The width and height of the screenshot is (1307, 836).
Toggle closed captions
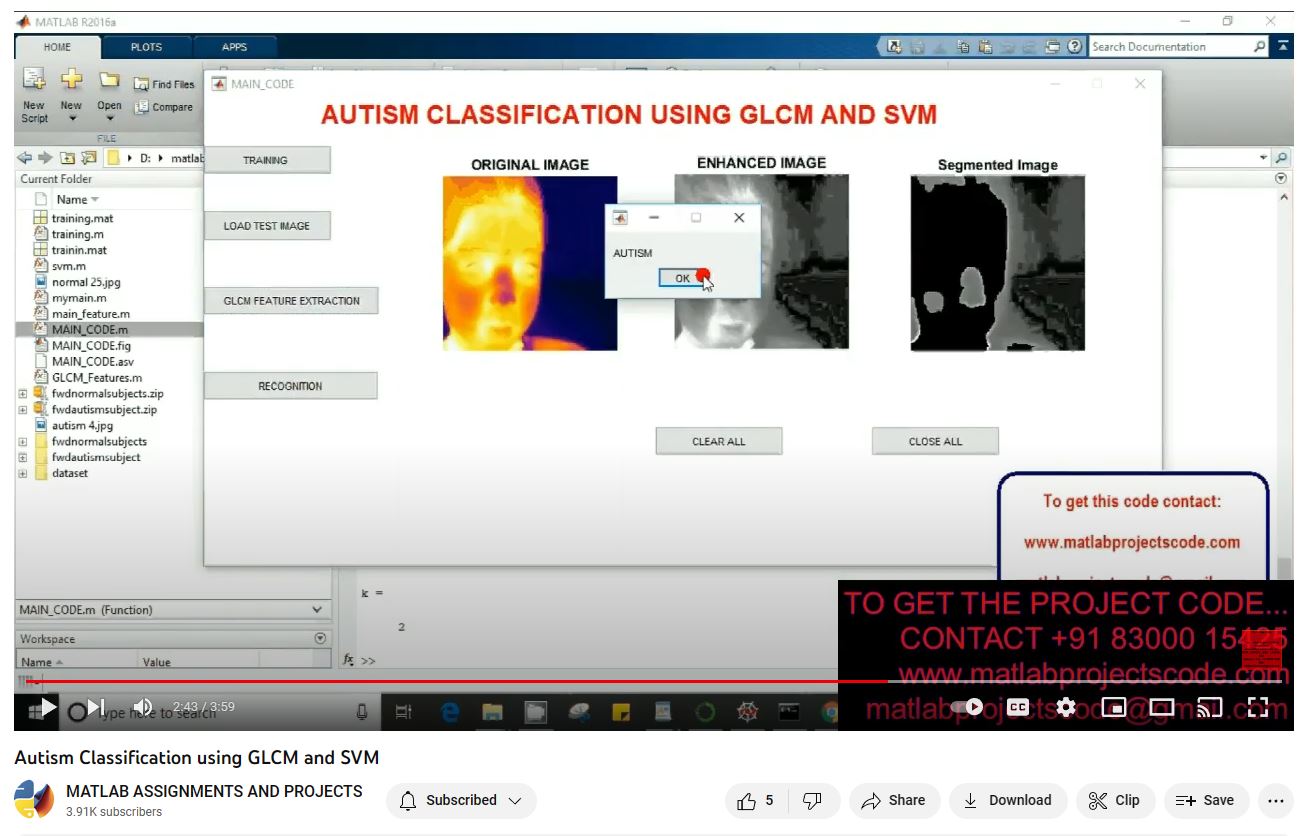[1018, 707]
